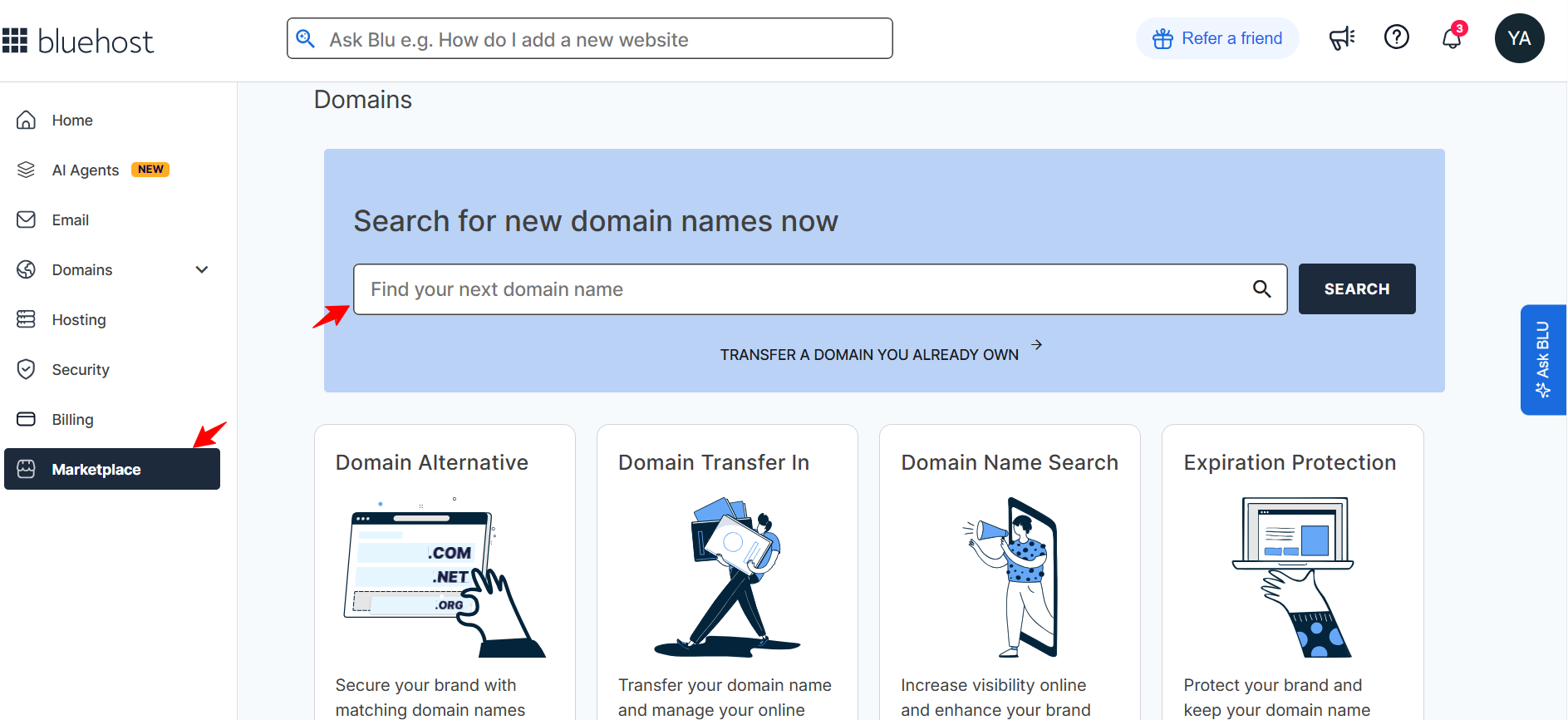The width and height of the screenshot is (1568, 720).
Task: Click the Domains globe icon
Action: (27, 269)
